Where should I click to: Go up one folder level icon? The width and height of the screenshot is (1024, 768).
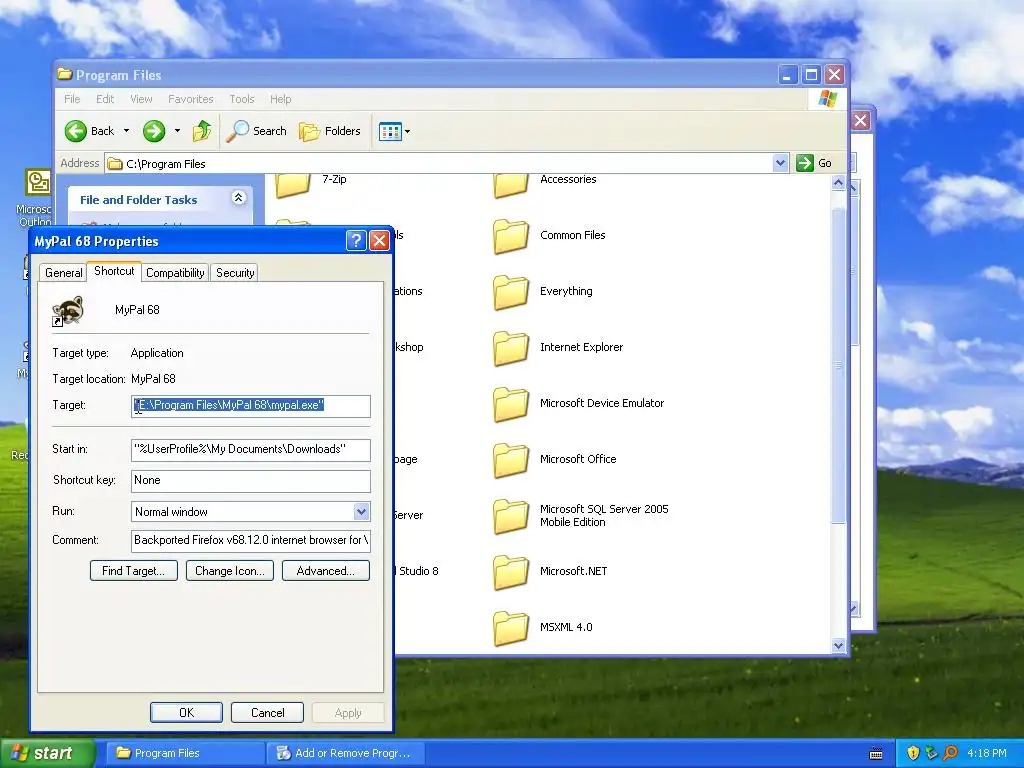[202, 131]
